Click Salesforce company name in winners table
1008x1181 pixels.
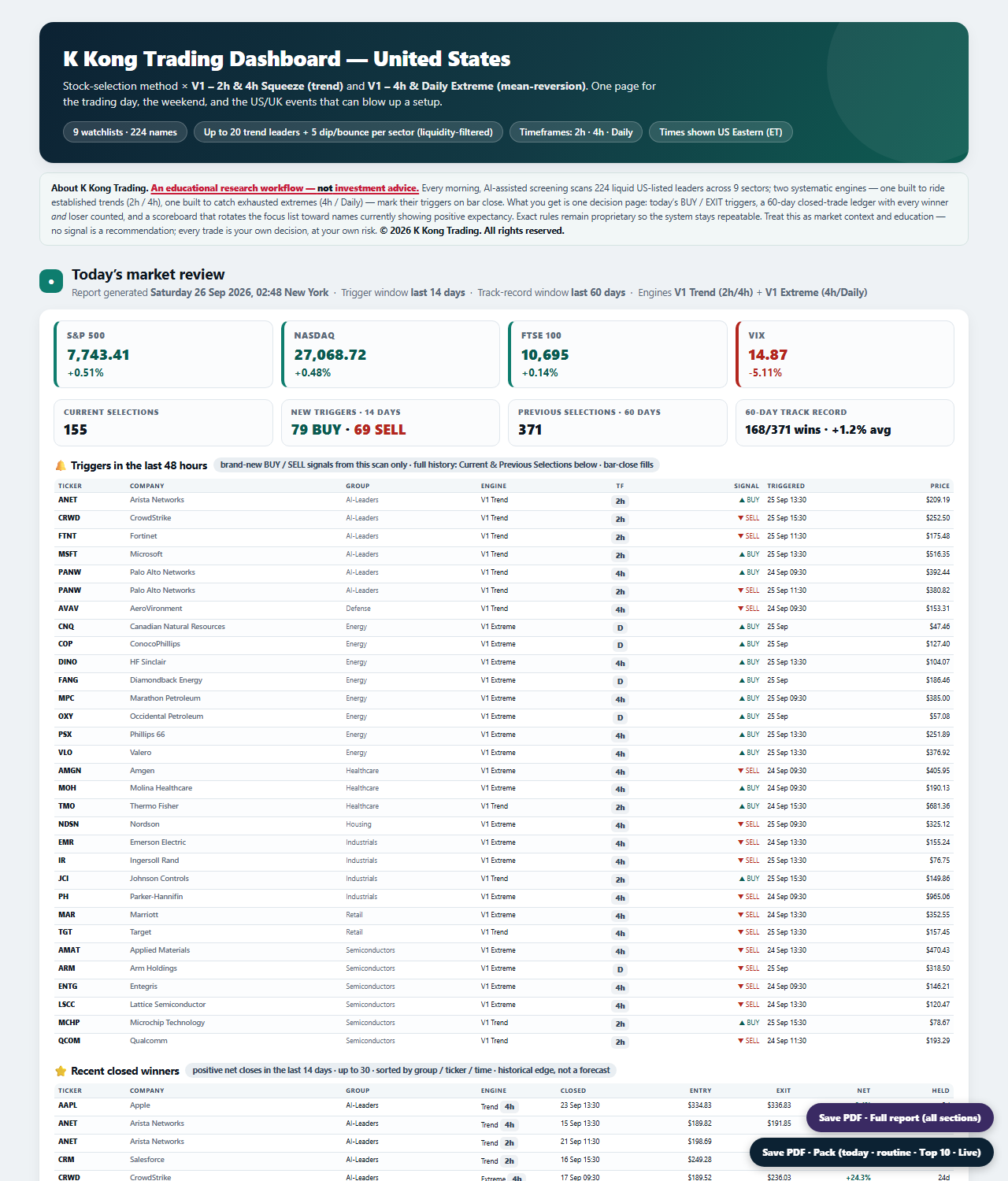point(147,1160)
